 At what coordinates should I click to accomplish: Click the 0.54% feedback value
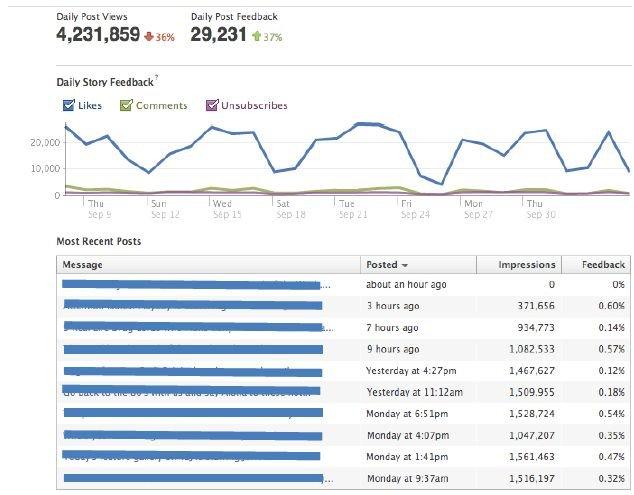[x=611, y=414]
